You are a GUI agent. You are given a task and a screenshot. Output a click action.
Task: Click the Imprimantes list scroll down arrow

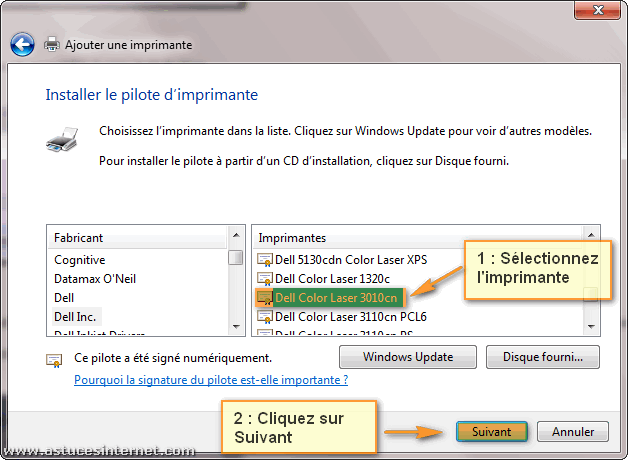(591, 326)
